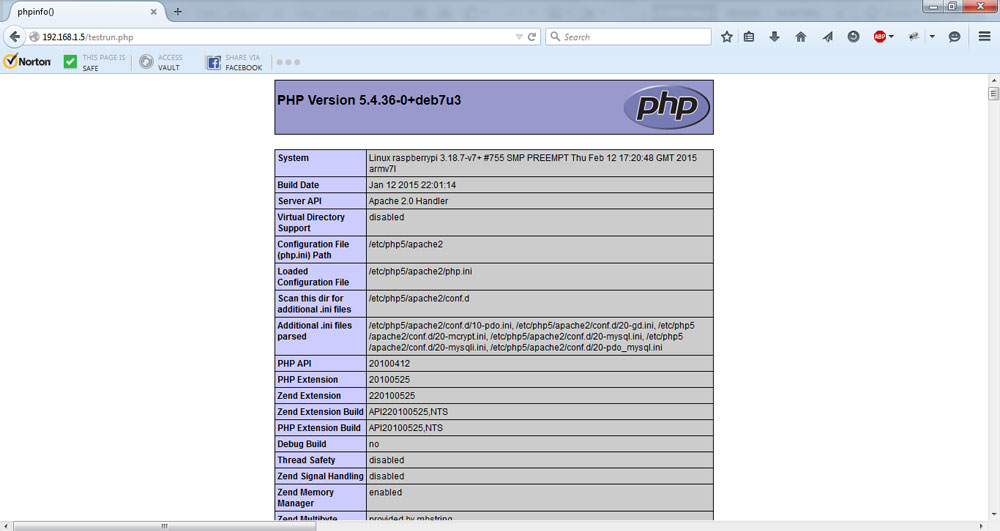
Task: Click vertical scrollbar down arrow
Action: click(993, 514)
